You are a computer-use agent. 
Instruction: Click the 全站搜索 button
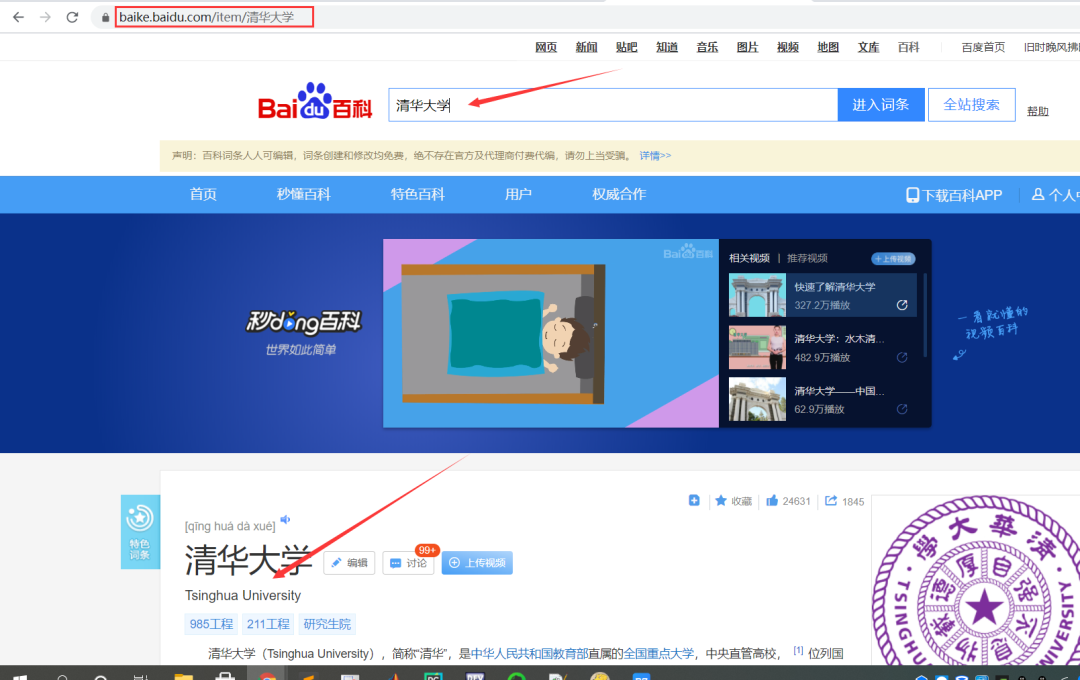click(x=971, y=105)
